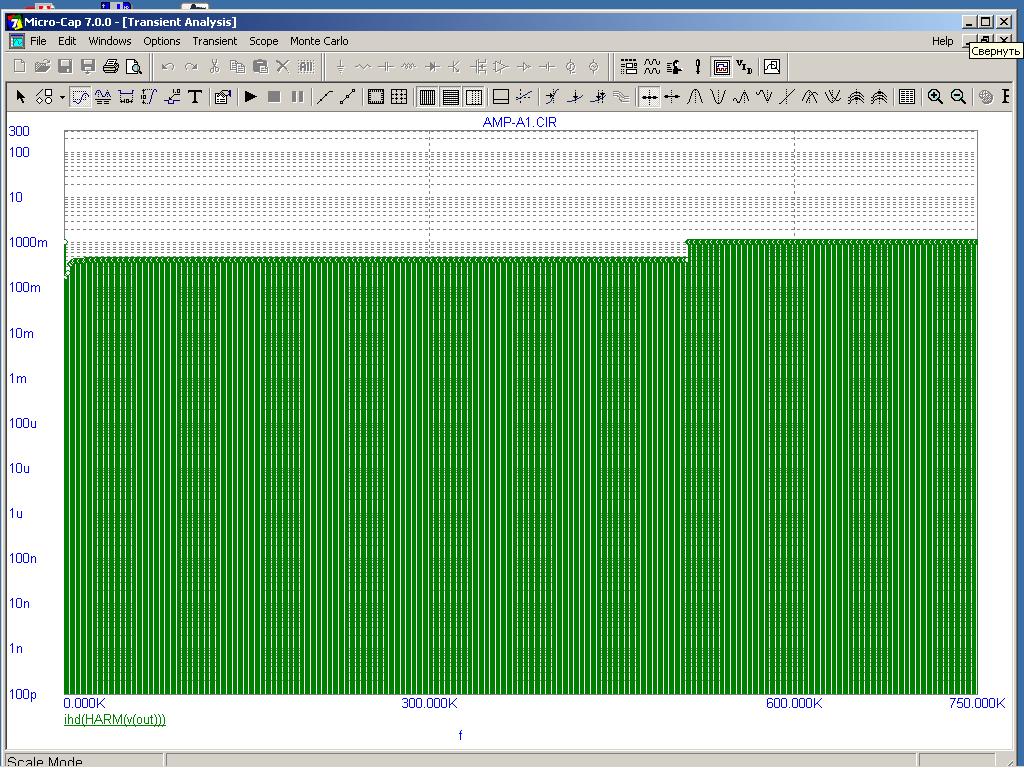Click the Low cursor function icon
1024x768 pixels.
(764, 97)
